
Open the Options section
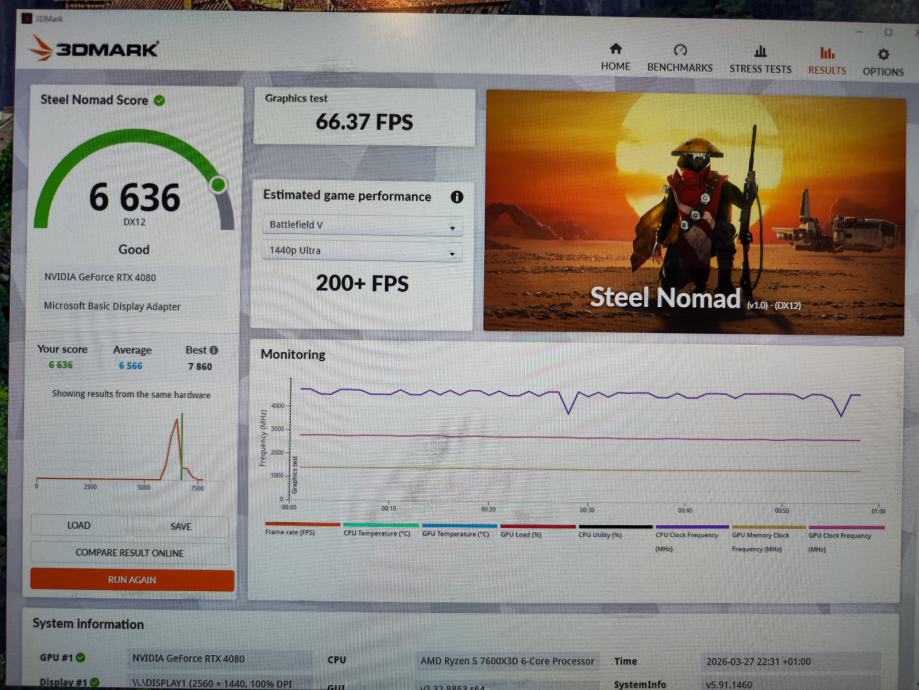click(x=883, y=62)
